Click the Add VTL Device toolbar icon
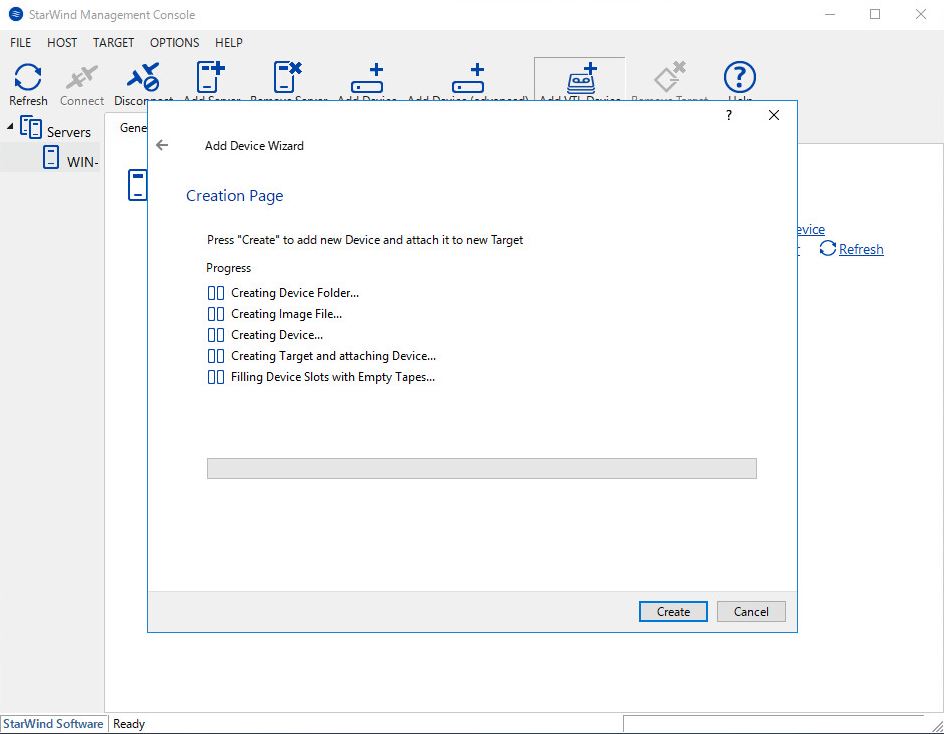 click(581, 78)
